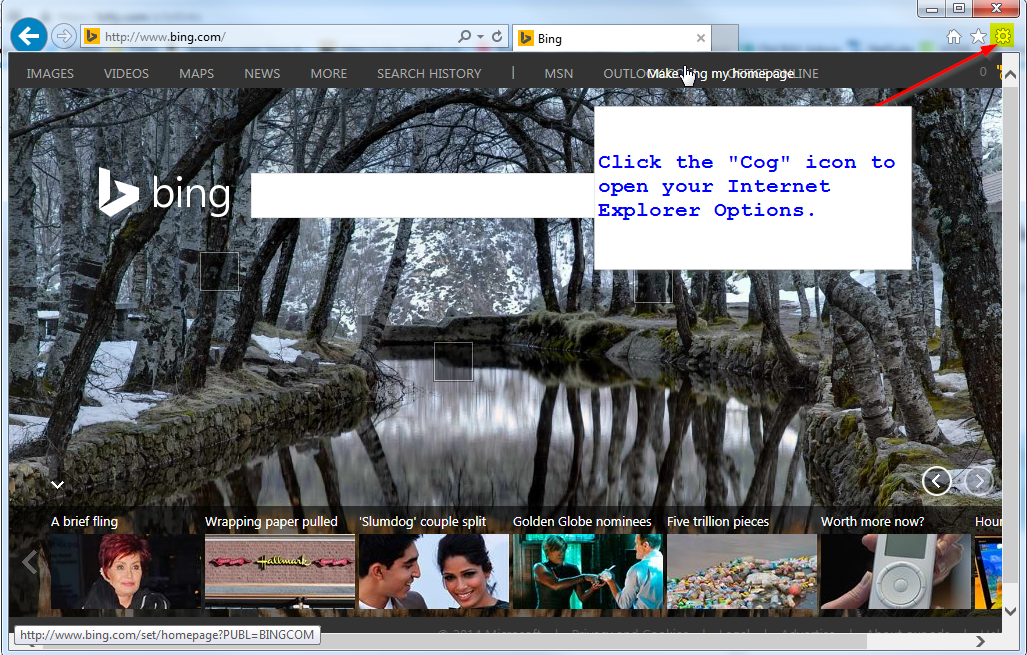Click 'Worth more now?' headline
Image resolution: width=1027 pixels, height=655 pixels.
tap(872, 521)
